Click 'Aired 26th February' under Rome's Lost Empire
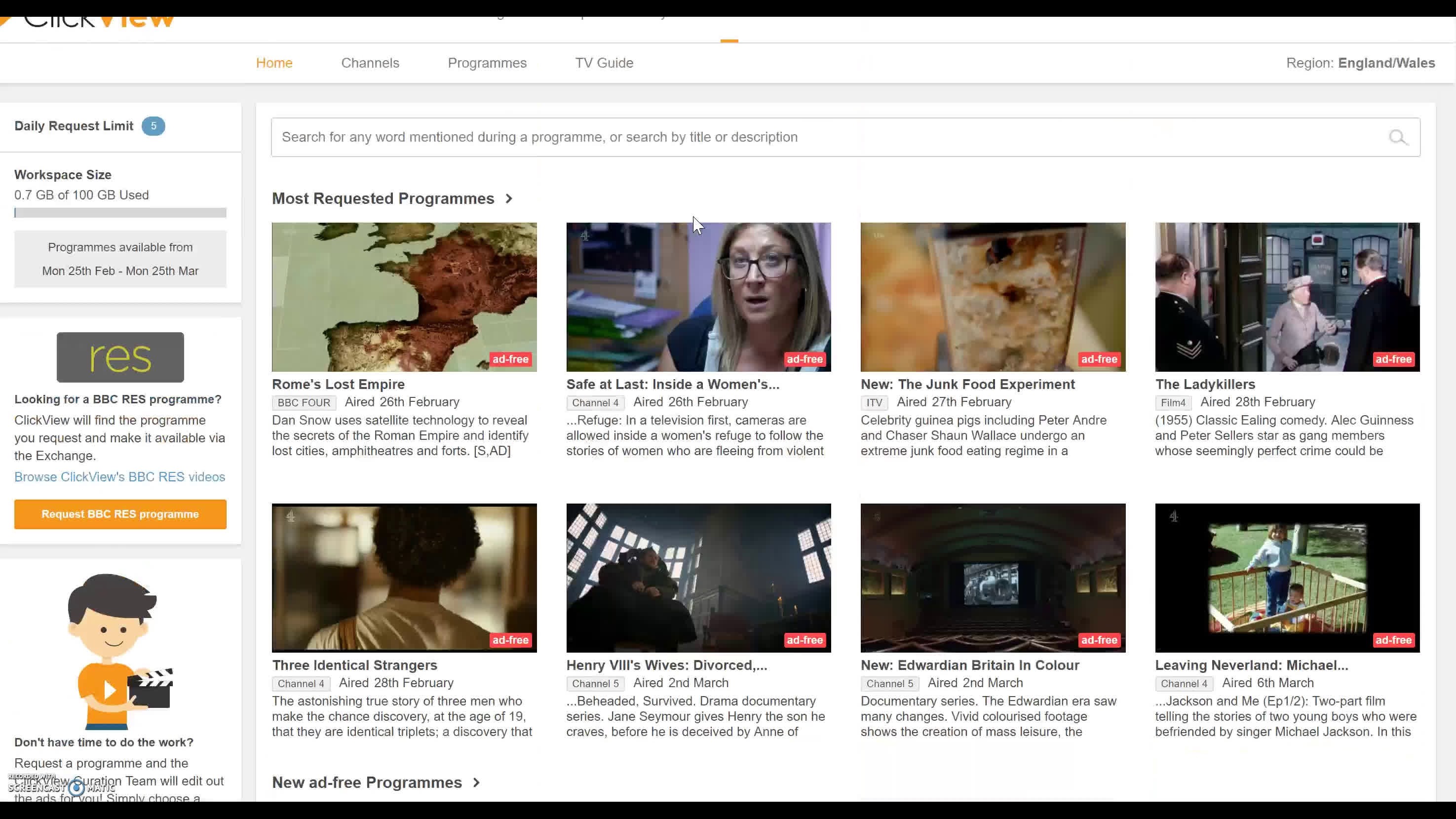 pyautogui.click(x=402, y=402)
